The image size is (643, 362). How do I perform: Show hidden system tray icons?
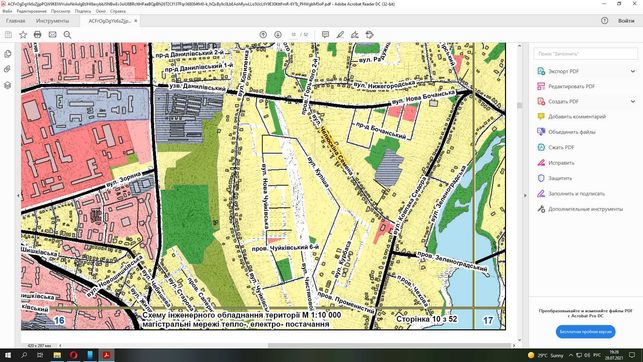(571, 355)
